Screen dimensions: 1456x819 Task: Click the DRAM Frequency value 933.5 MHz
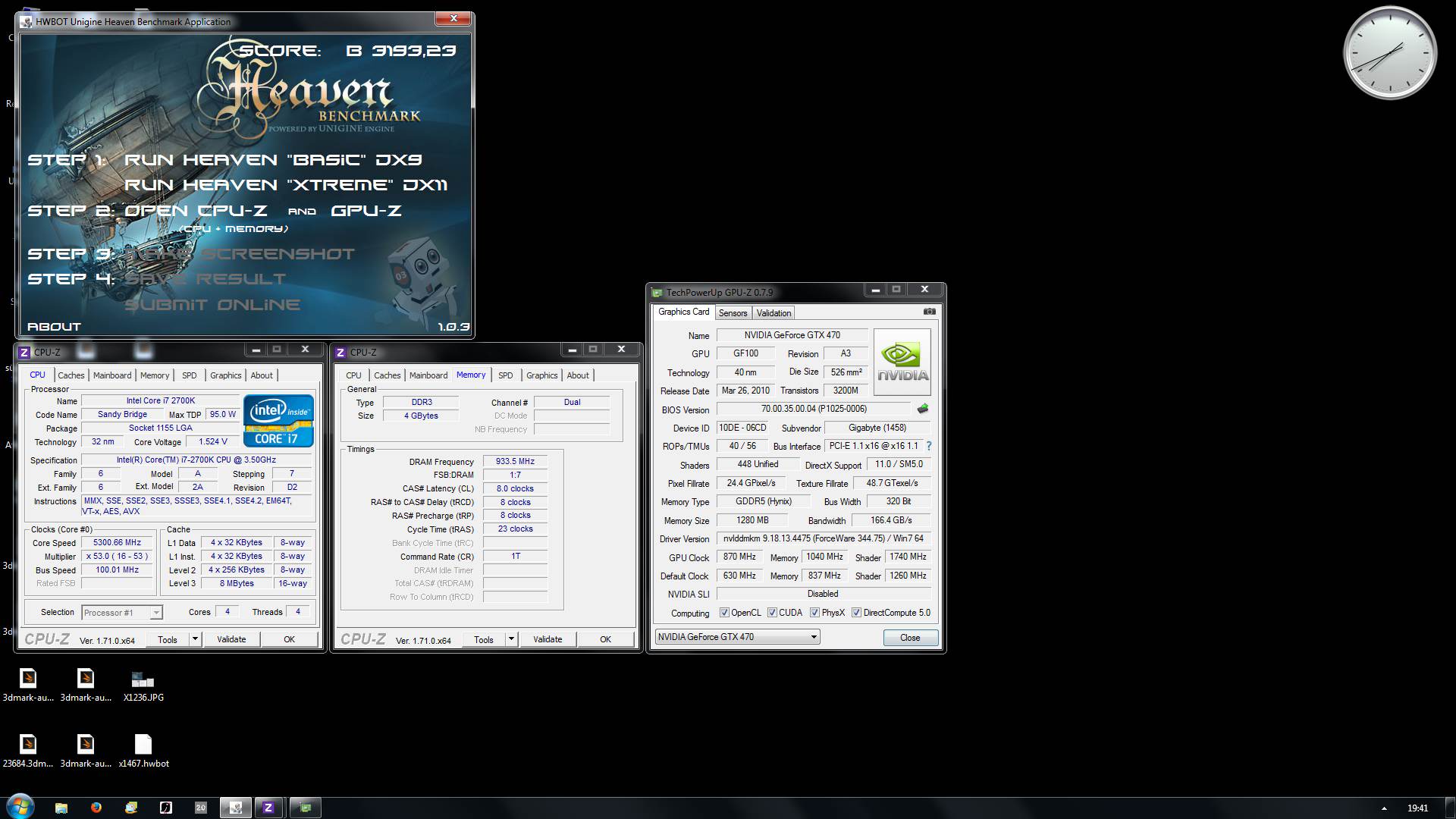(x=515, y=461)
